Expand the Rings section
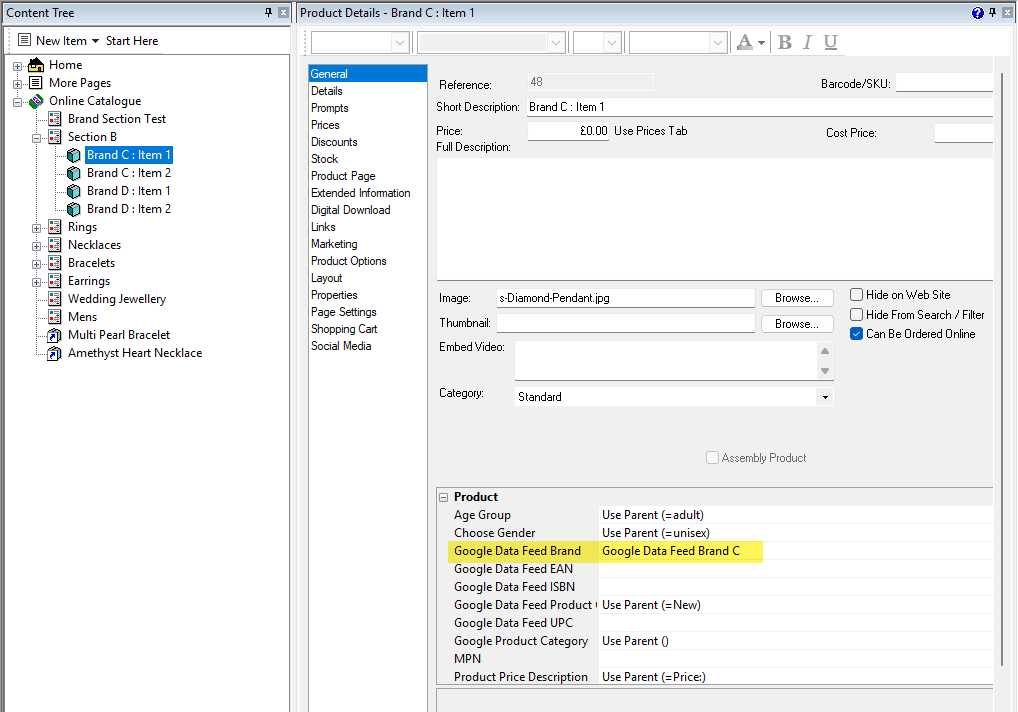Screen dimensions: 1018x712 click(x=37, y=228)
